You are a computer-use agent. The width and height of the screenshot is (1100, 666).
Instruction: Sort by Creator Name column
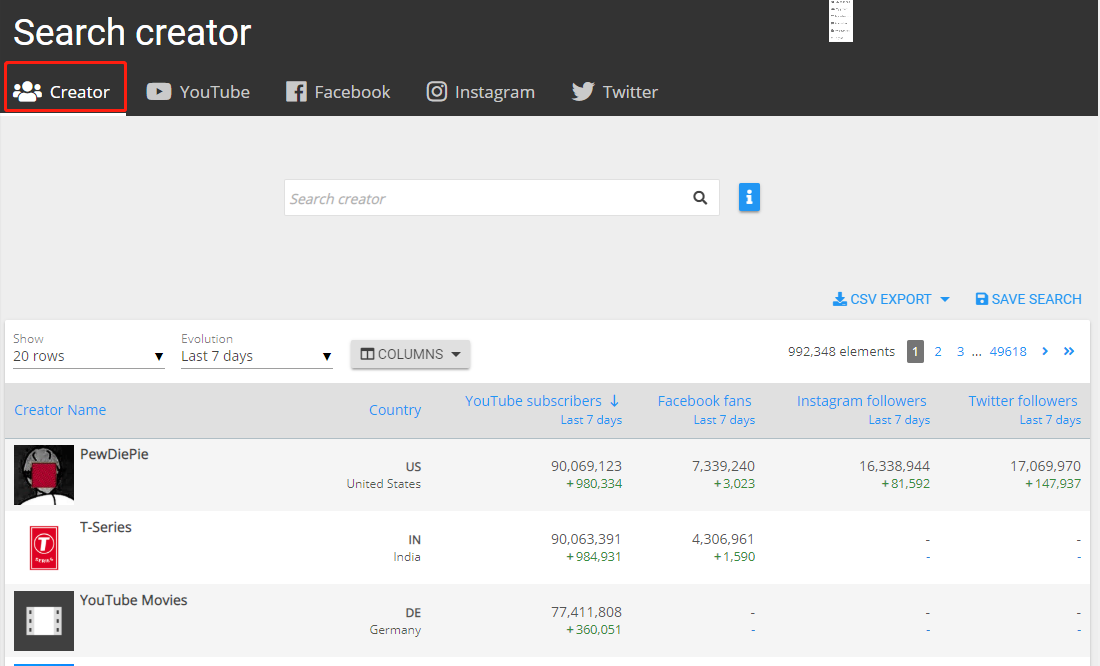point(60,410)
